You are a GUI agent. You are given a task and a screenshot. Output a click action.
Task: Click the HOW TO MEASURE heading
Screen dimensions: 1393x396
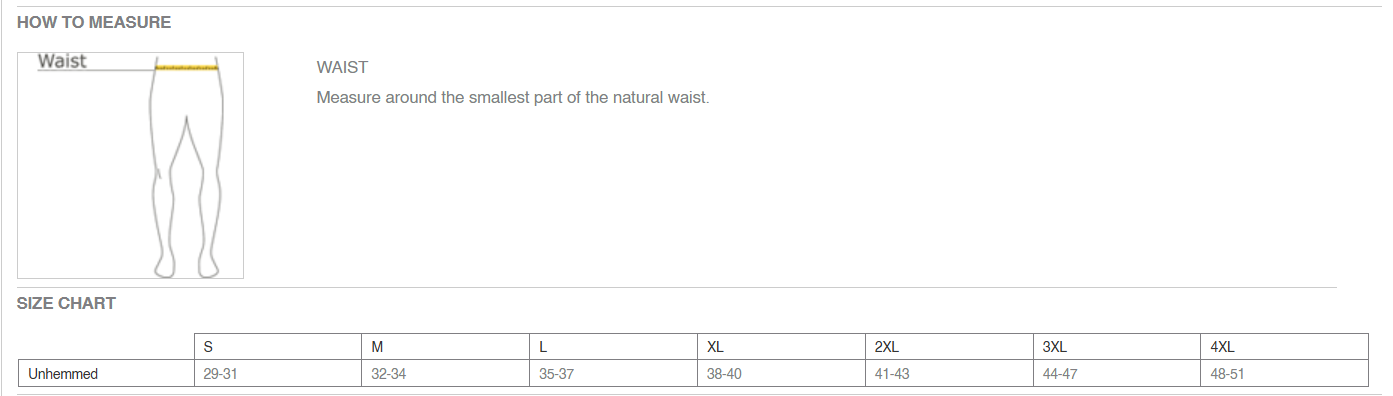tap(94, 22)
